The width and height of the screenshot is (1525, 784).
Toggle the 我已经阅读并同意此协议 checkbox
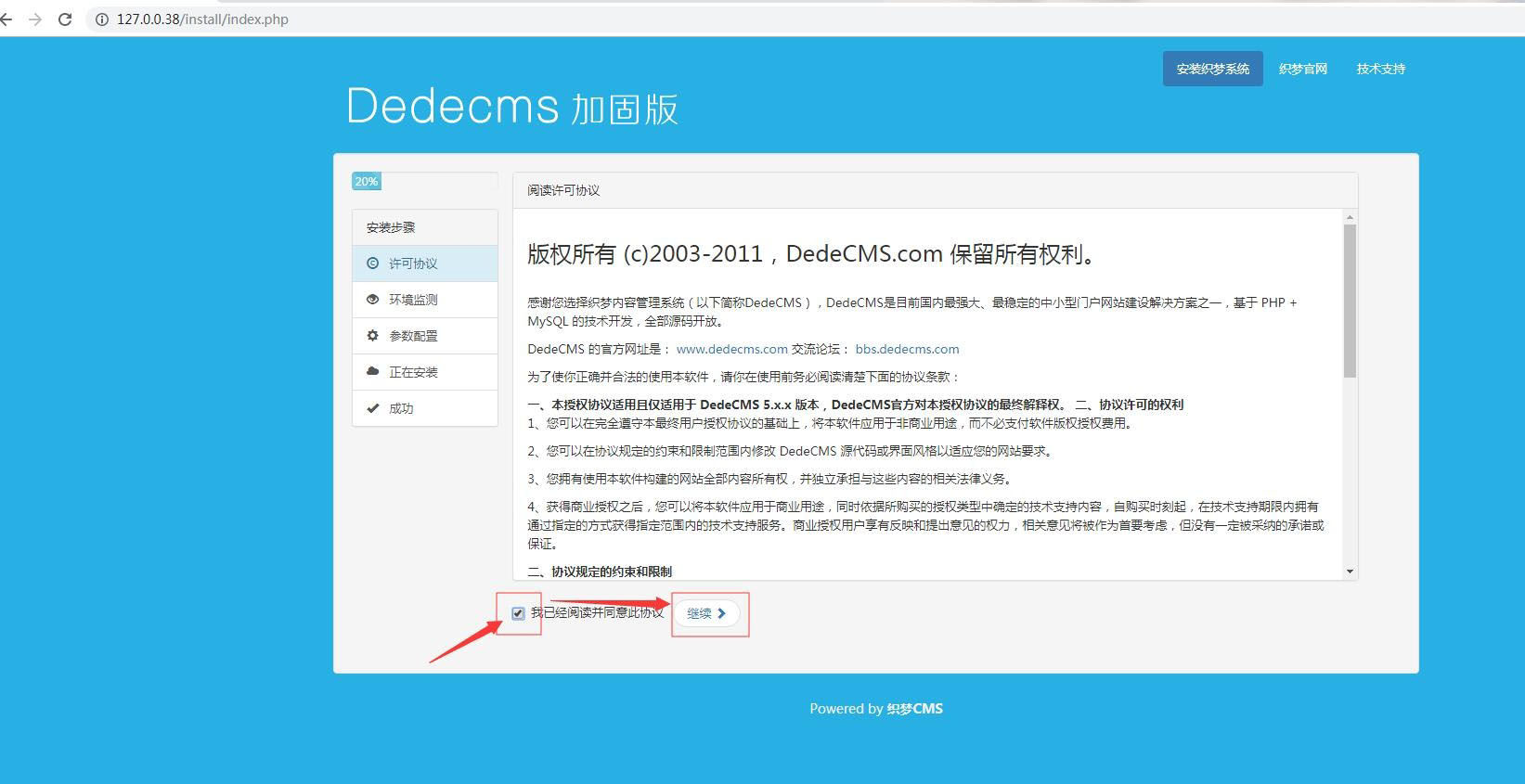pyautogui.click(x=518, y=613)
